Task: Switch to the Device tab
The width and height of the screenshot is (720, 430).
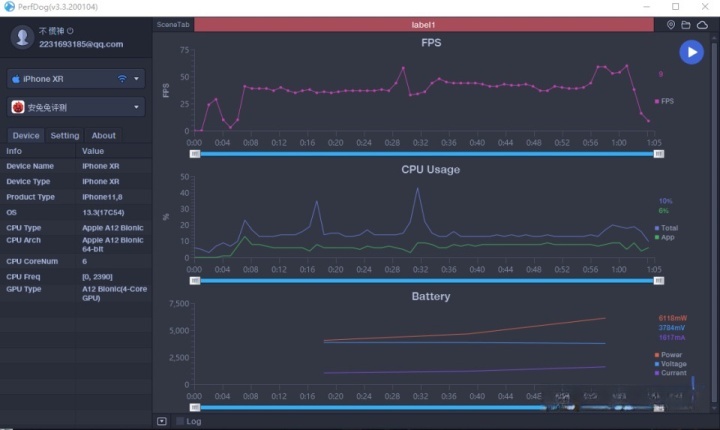Action: pos(26,136)
